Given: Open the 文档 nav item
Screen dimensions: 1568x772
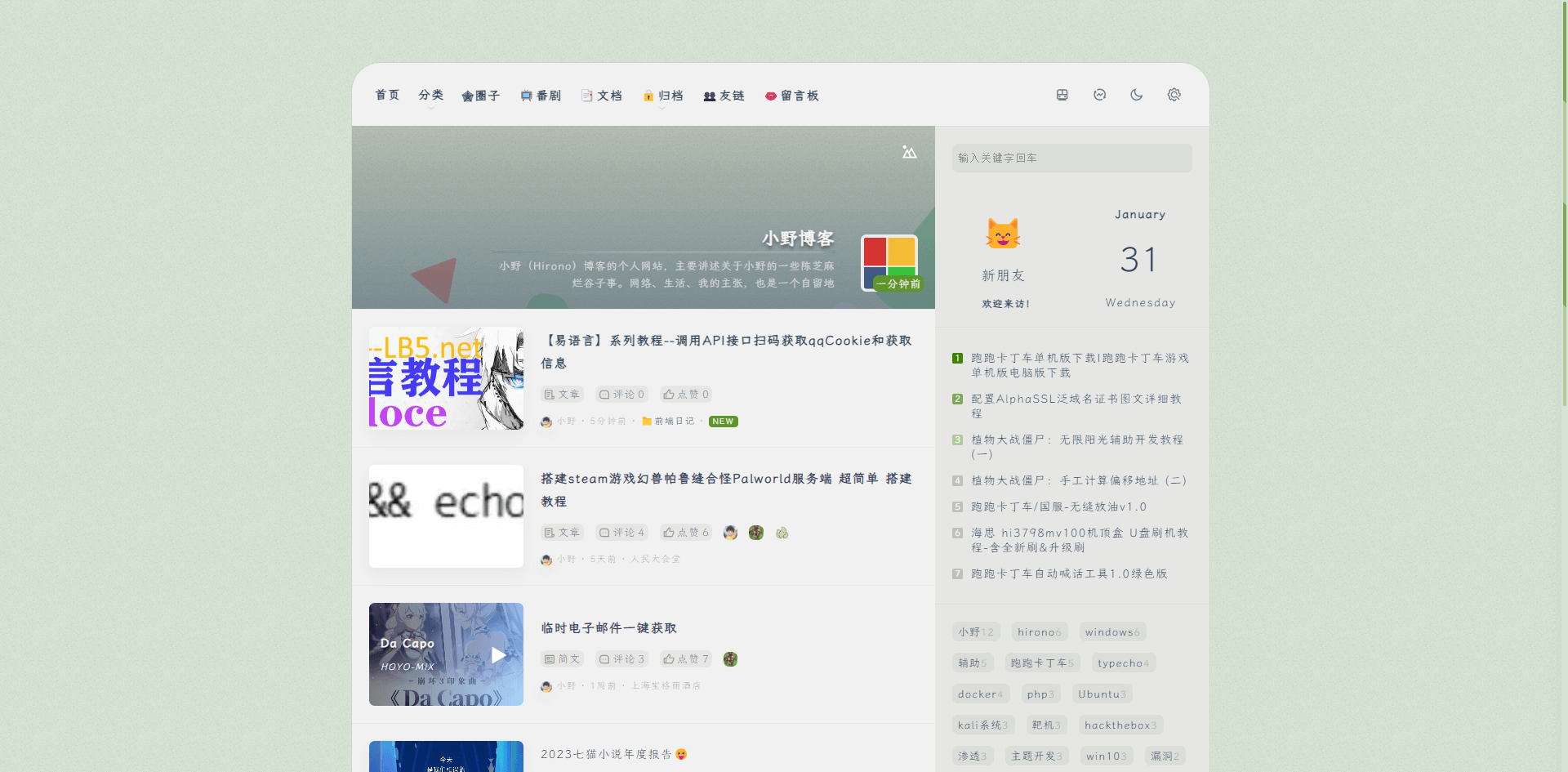Looking at the screenshot, I should tap(602, 96).
